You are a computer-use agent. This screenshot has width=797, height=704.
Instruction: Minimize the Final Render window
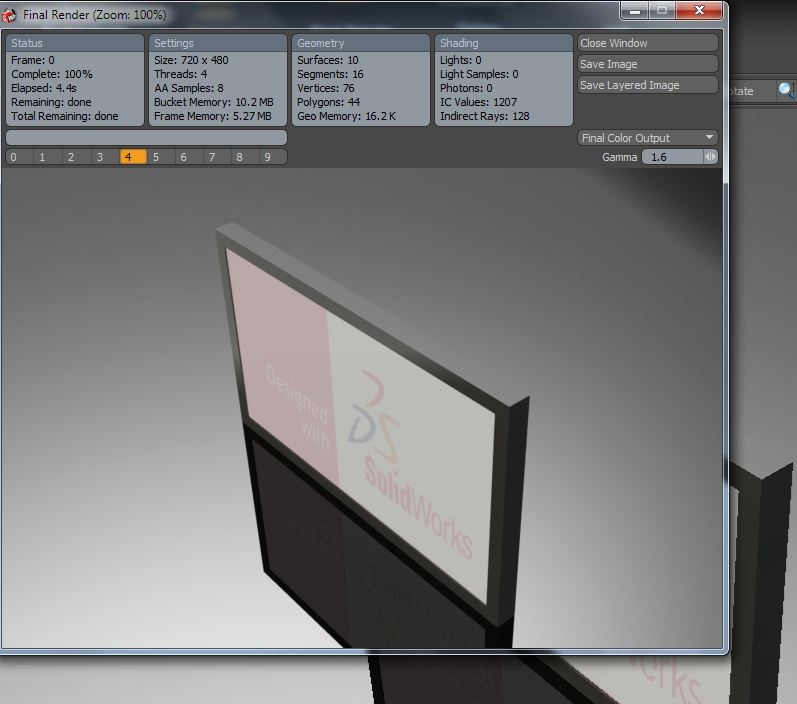pyautogui.click(x=634, y=10)
